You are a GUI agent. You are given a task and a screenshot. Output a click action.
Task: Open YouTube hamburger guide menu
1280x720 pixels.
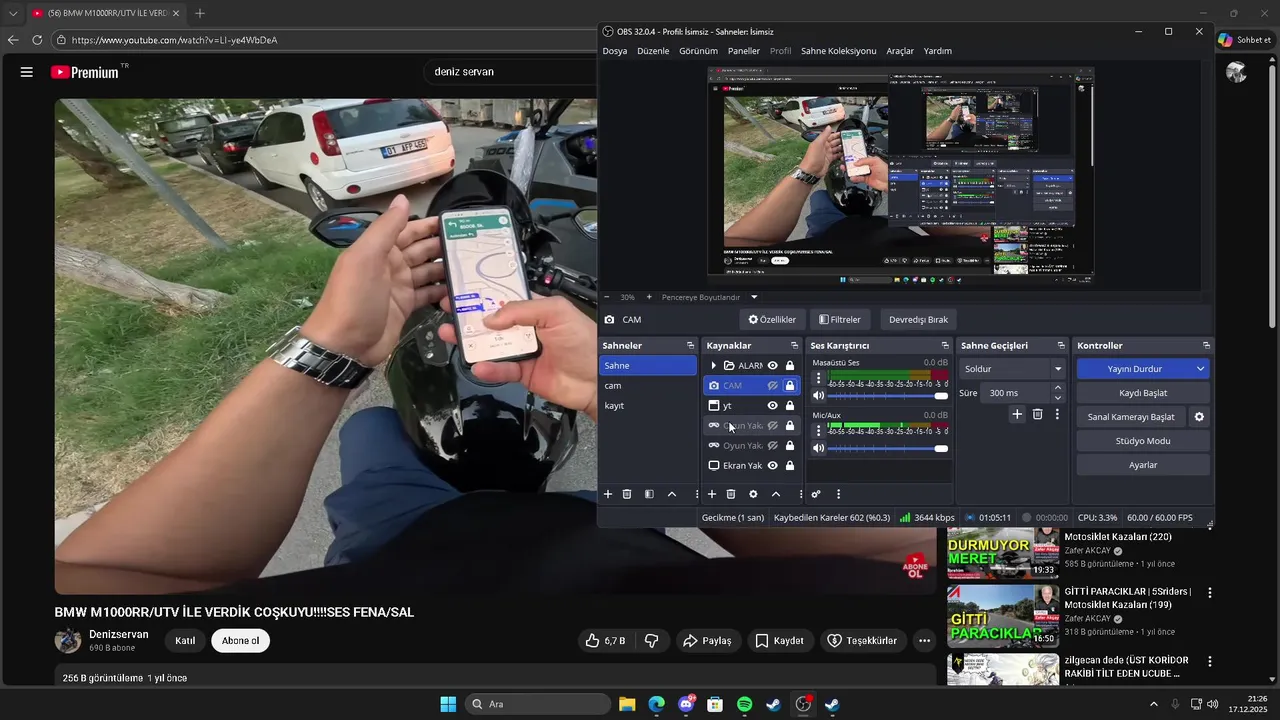[x=27, y=72]
